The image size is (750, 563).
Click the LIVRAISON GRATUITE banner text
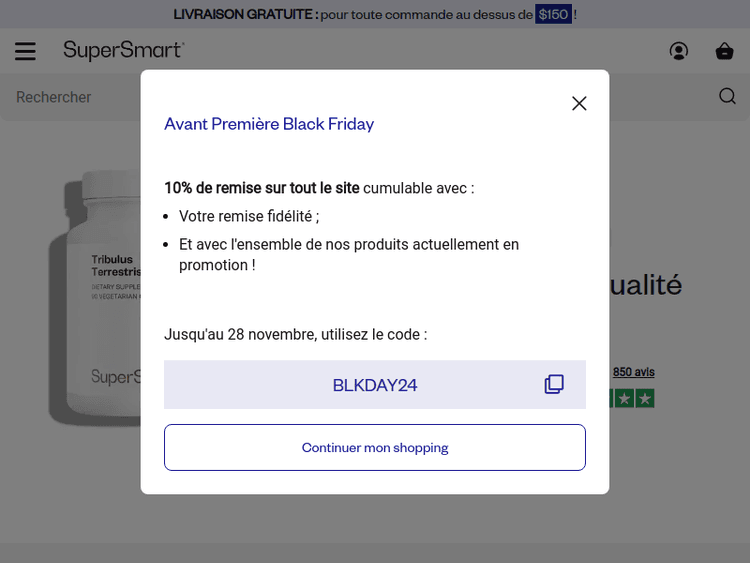point(245,14)
